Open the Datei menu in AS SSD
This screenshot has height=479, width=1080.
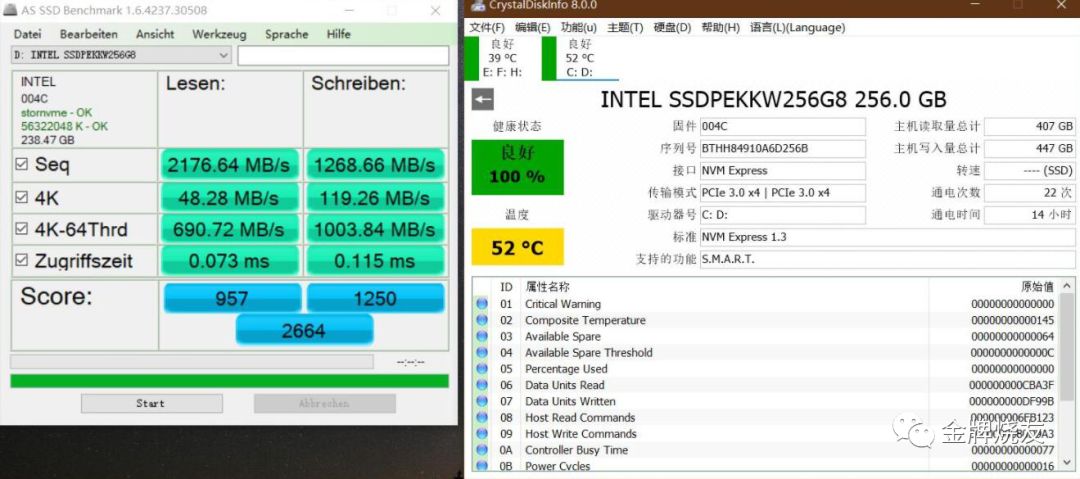[x=28, y=34]
